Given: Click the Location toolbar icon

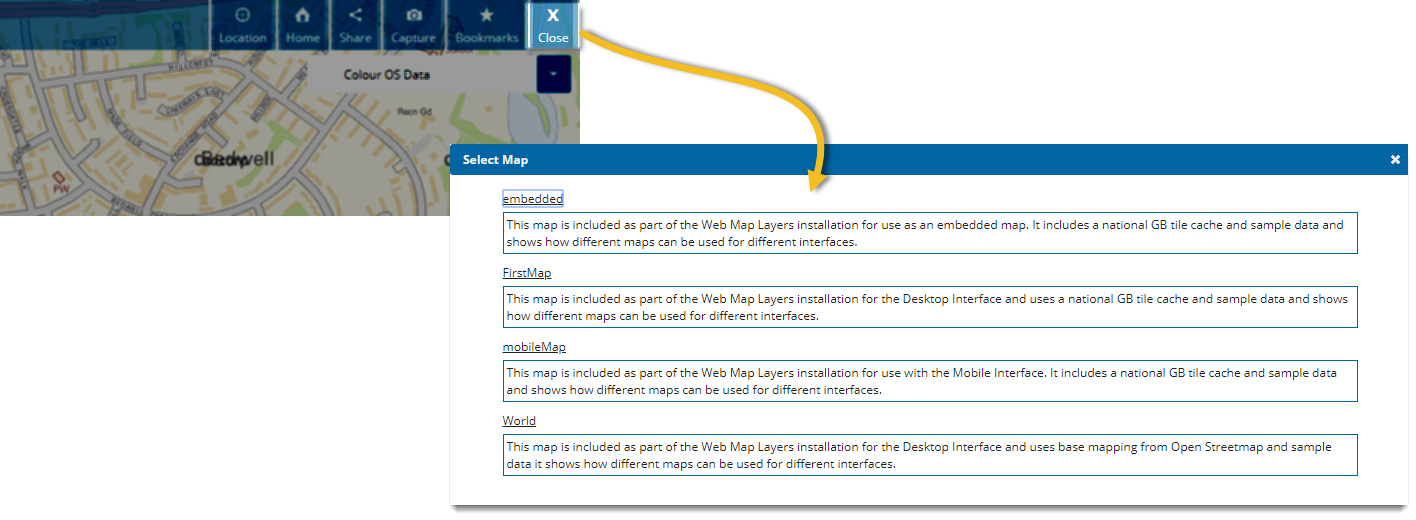Looking at the screenshot, I should pos(243,25).
